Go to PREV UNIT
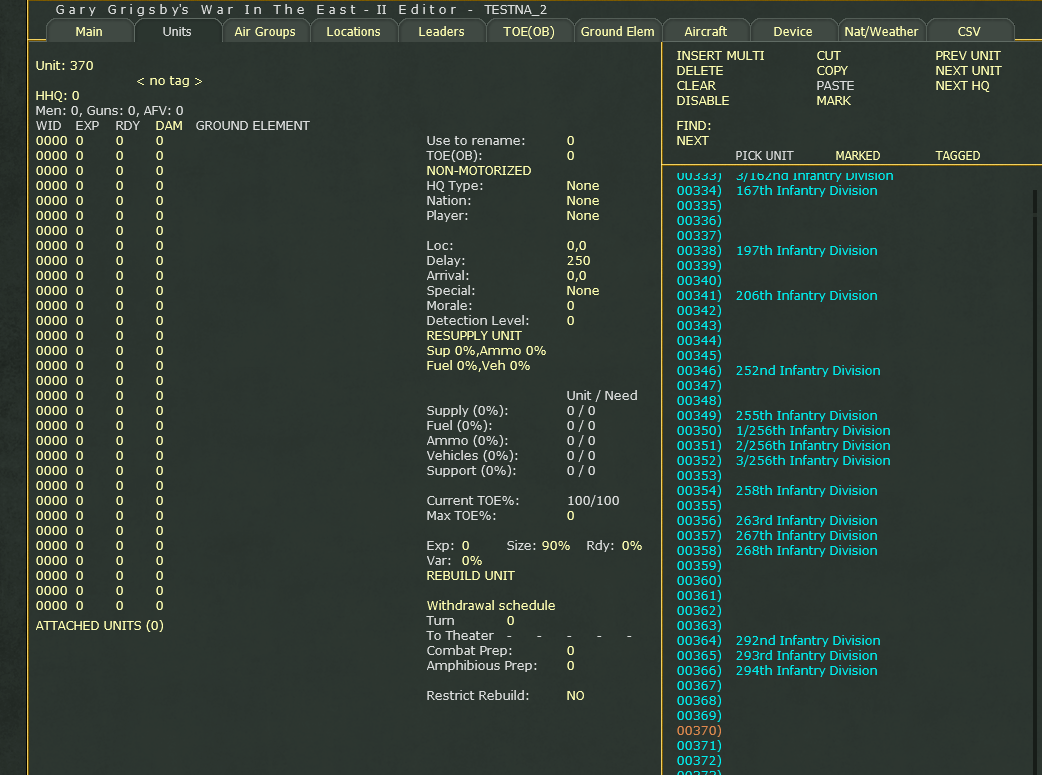 [968, 56]
